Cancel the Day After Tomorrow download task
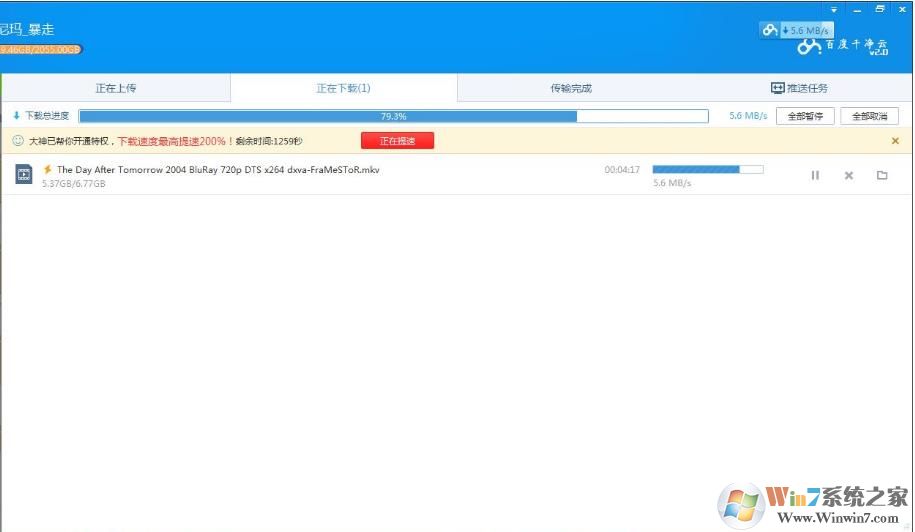The image size is (915, 532). [849, 175]
